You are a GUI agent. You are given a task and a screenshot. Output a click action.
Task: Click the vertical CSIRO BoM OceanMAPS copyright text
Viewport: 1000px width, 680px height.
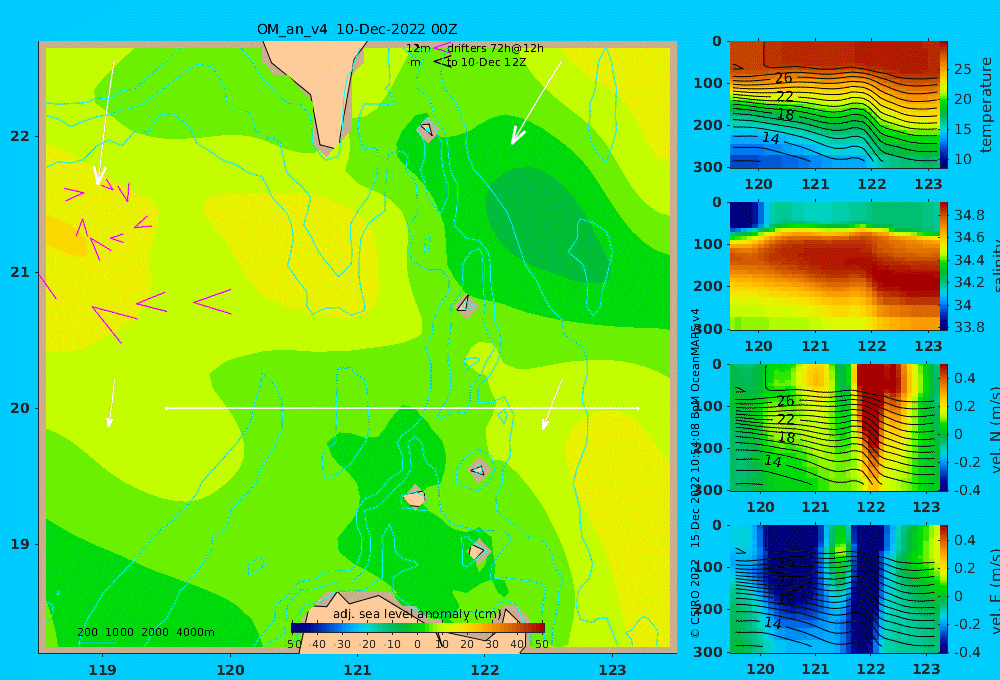coord(695,473)
